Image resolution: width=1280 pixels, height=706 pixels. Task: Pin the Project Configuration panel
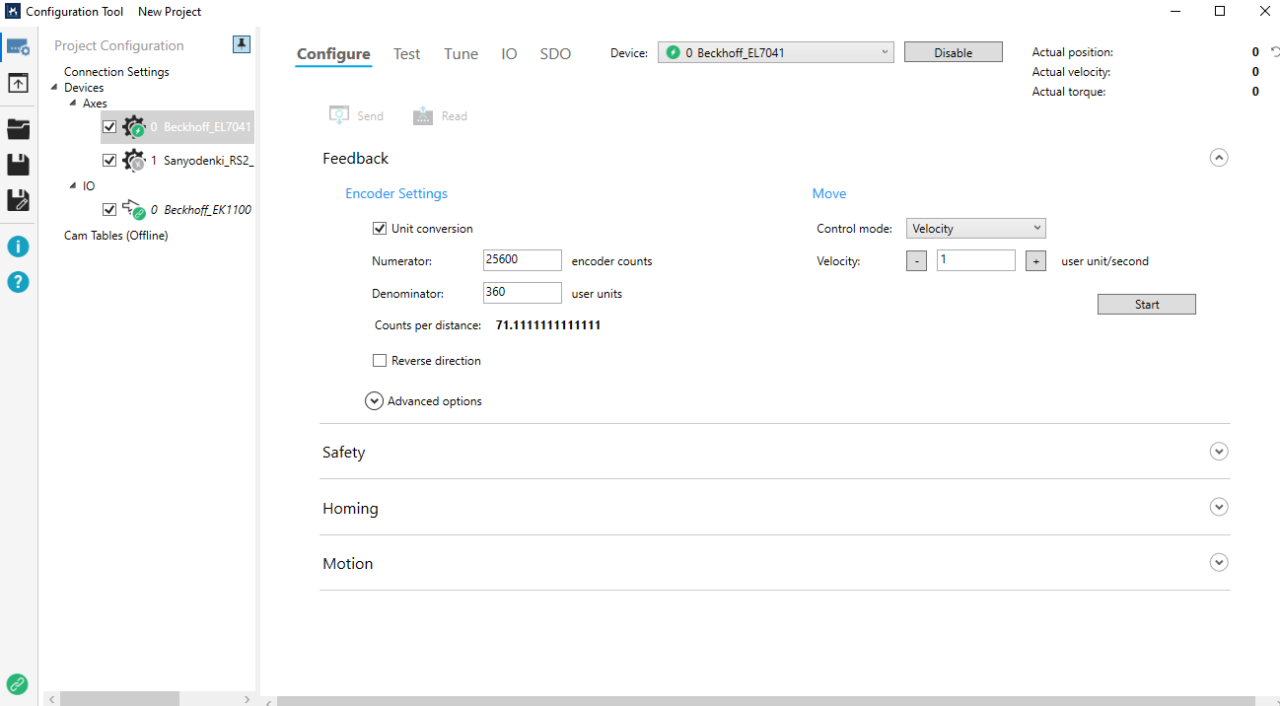pyautogui.click(x=241, y=45)
